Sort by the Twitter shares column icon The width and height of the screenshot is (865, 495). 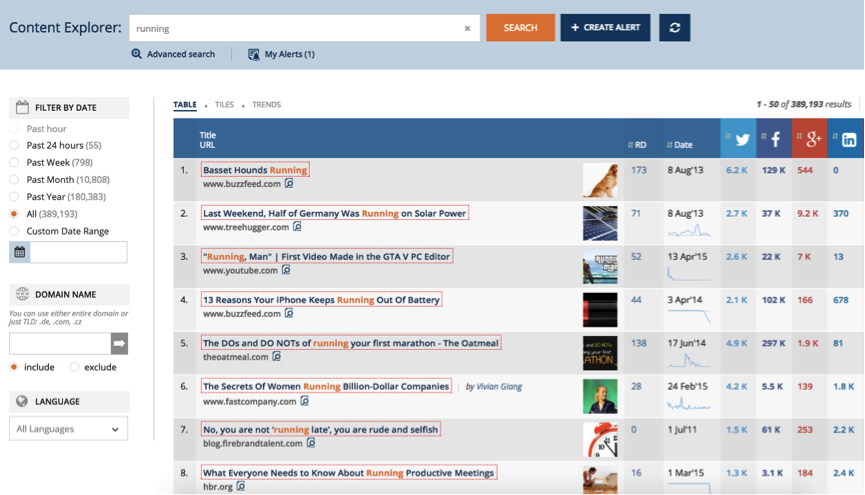pos(743,140)
